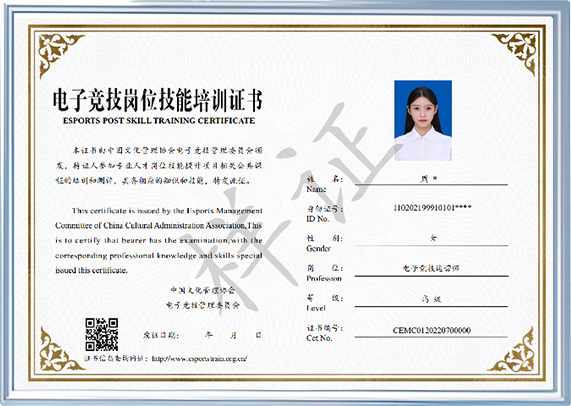This screenshot has width=571, height=406.
Task: Click the 'Profession' field label
Action: (x=324, y=278)
